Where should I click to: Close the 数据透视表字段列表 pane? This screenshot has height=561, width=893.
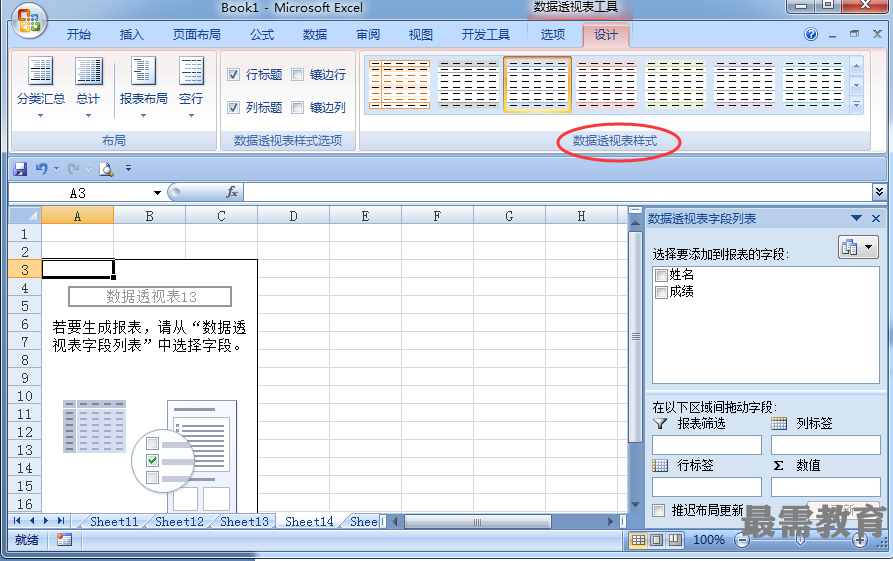[876, 218]
